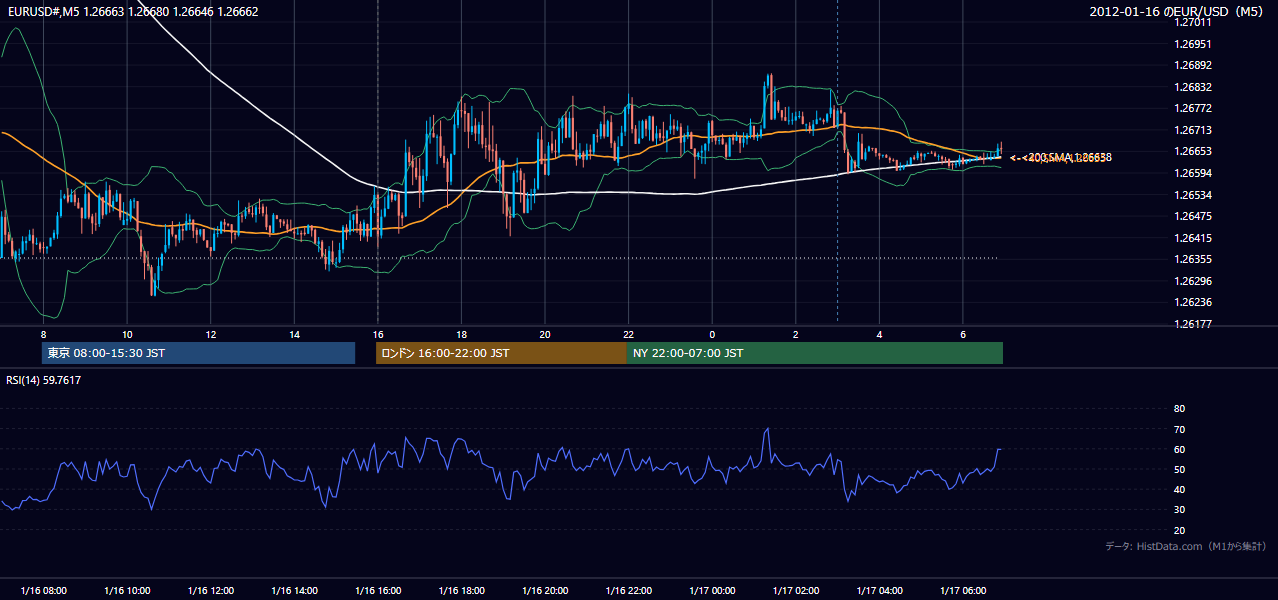Viewport: 1278px width, 600px height.
Task: Click the 200SMA price label near the chart edge
Action: coord(1067,158)
